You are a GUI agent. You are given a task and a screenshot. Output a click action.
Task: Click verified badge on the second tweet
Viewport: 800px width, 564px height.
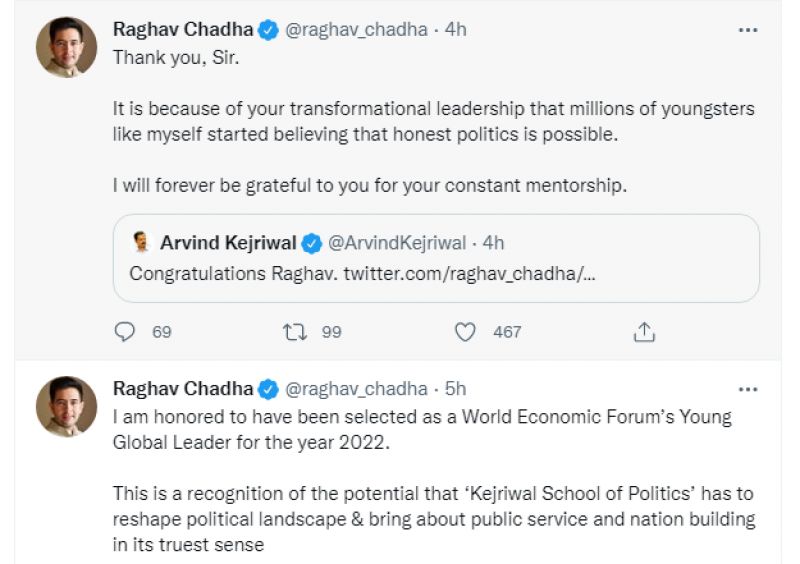269,389
